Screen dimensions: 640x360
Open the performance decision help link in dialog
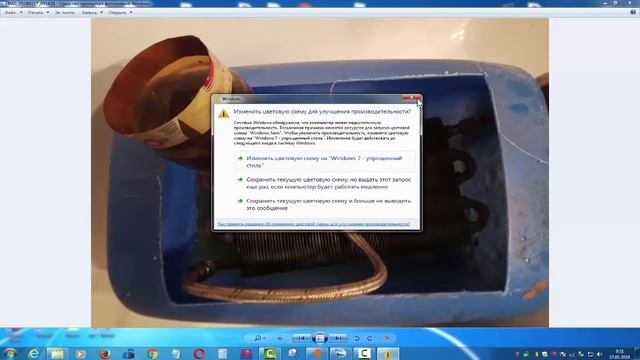313,224
